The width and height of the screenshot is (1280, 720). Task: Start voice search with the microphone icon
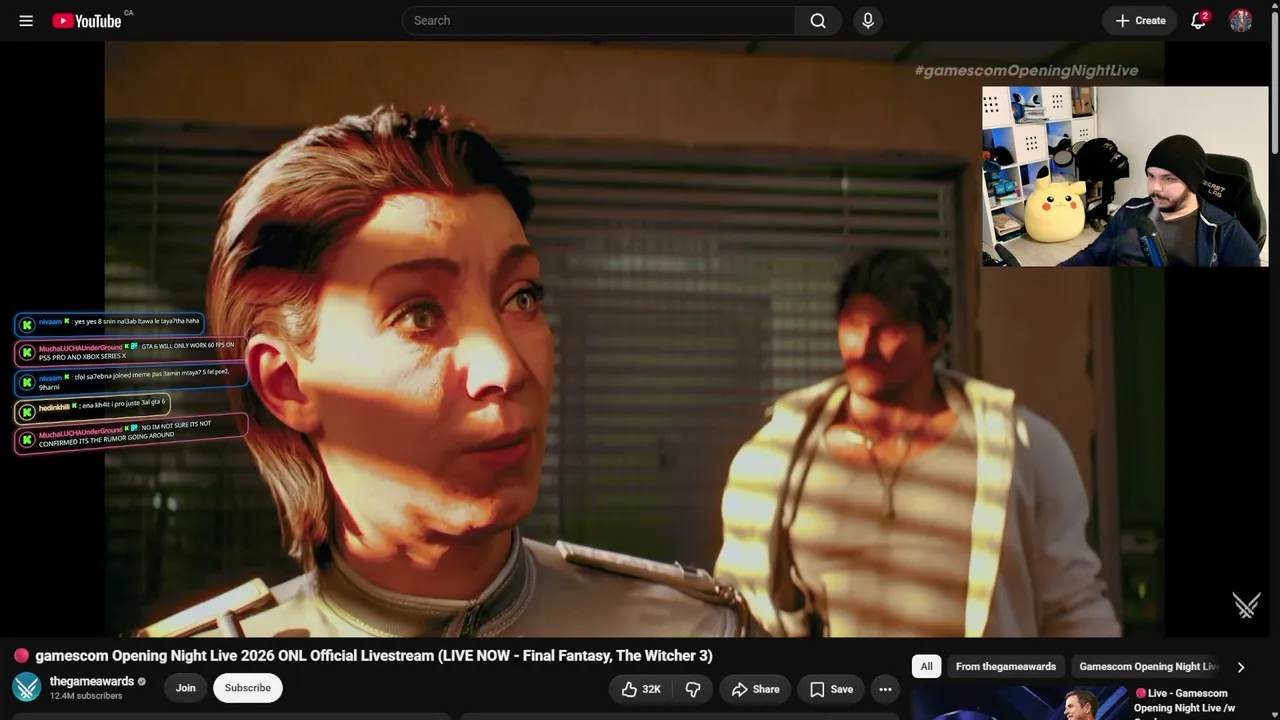coord(868,20)
